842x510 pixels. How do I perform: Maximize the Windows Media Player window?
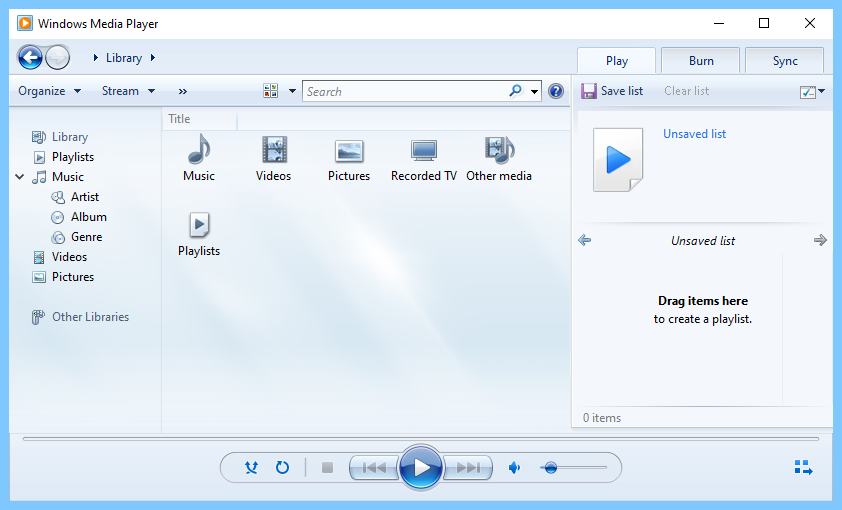click(764, 23)
